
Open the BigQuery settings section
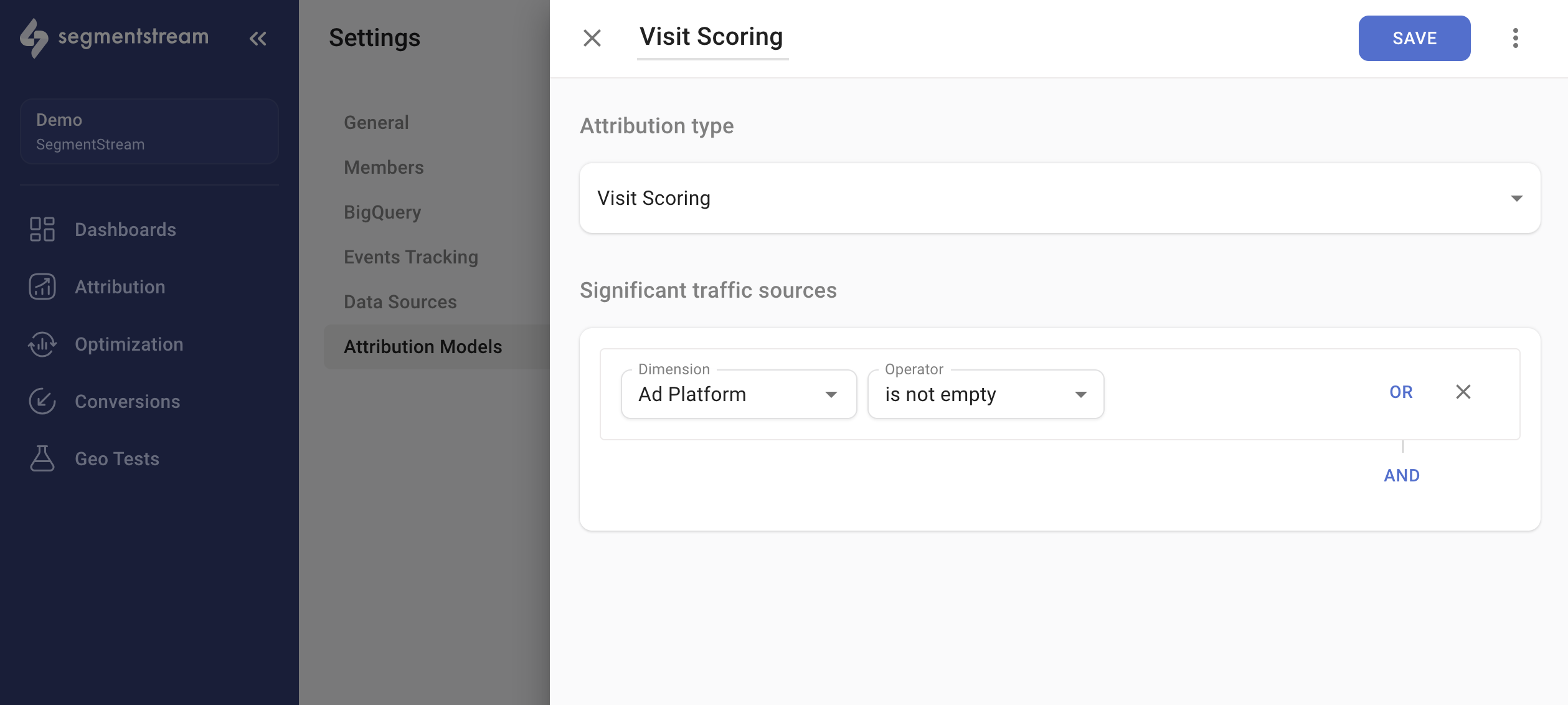pyautogui.click(x=382, y=212)
